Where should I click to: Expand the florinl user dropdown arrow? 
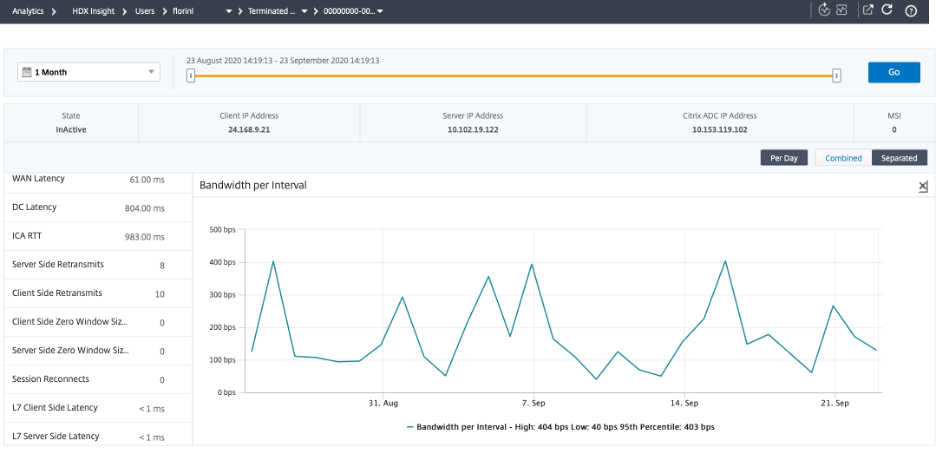click(x=229, y=10)
